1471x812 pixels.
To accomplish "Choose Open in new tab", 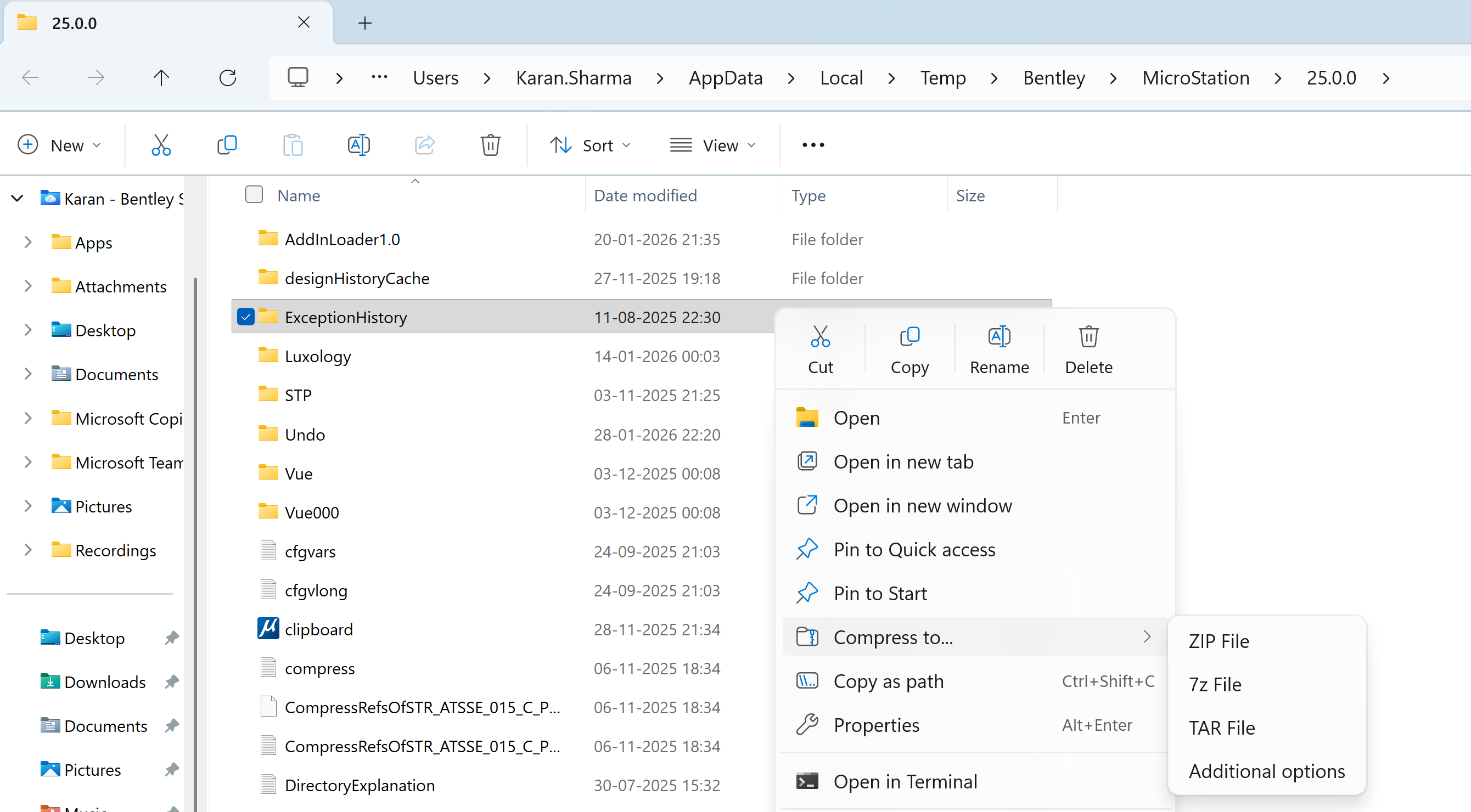I will 903,461.
